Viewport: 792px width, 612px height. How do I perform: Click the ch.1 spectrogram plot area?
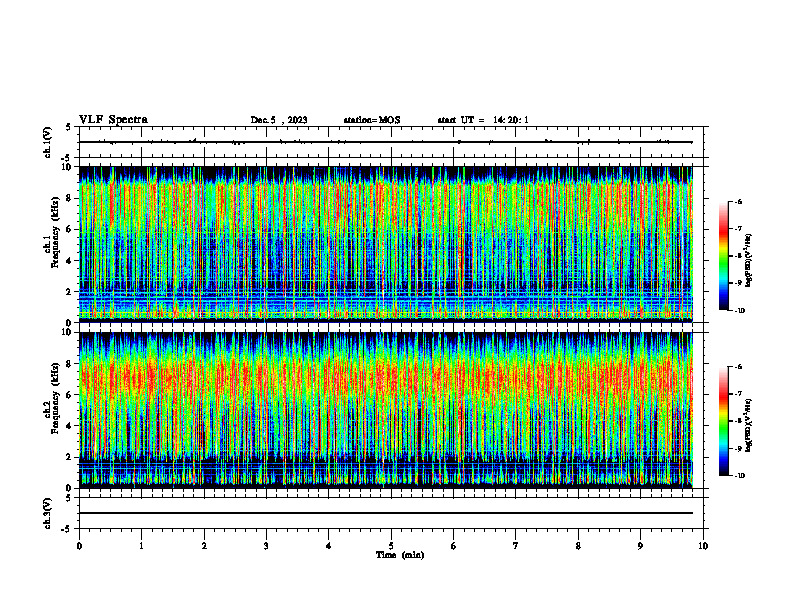[386, 244]
